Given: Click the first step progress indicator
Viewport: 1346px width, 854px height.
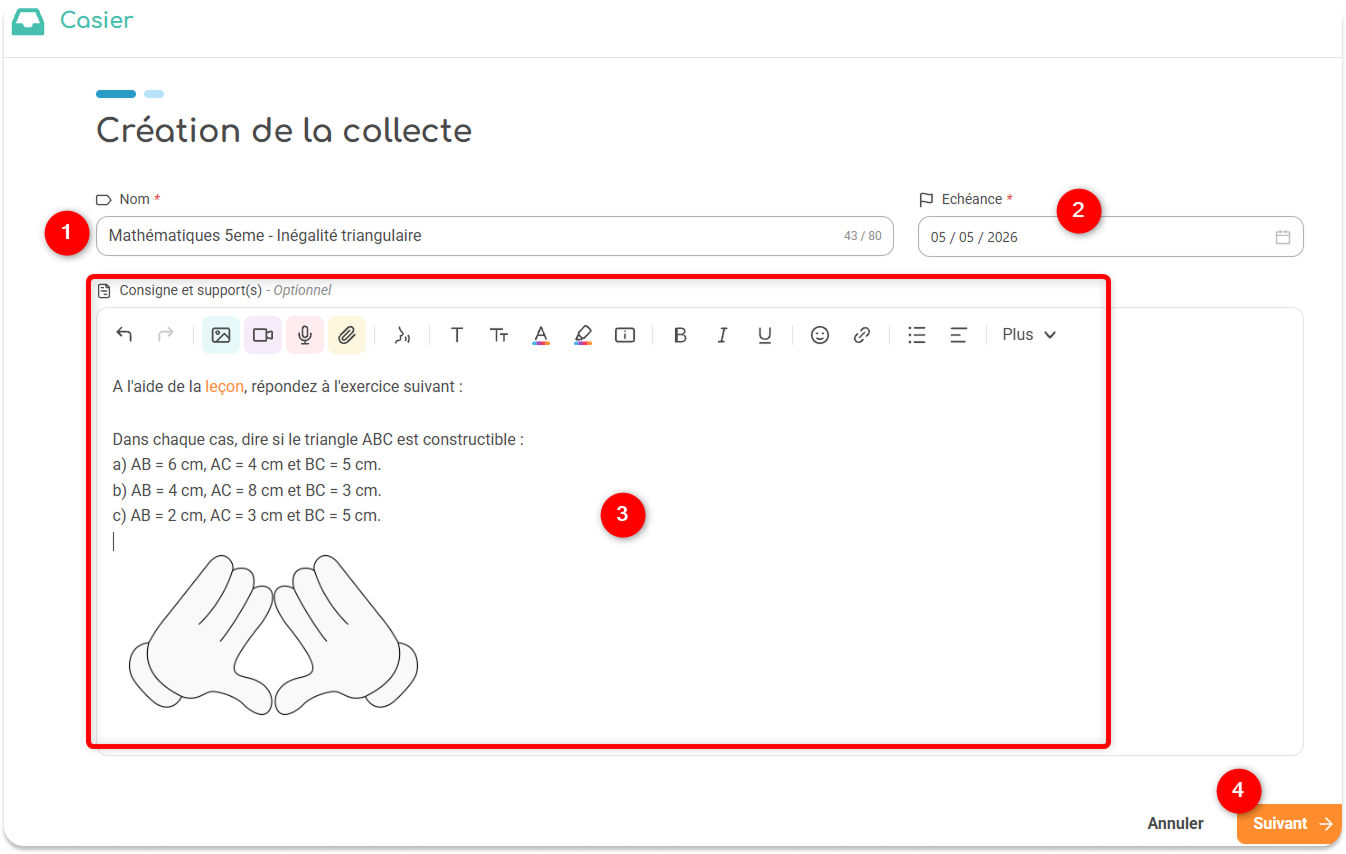Looking at the screenshot, I should tap(116, 94).
